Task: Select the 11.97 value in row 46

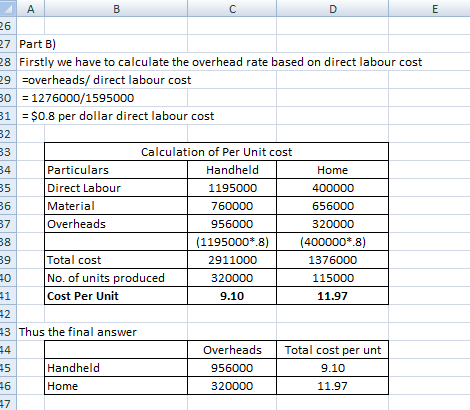Action: [333, 386]
